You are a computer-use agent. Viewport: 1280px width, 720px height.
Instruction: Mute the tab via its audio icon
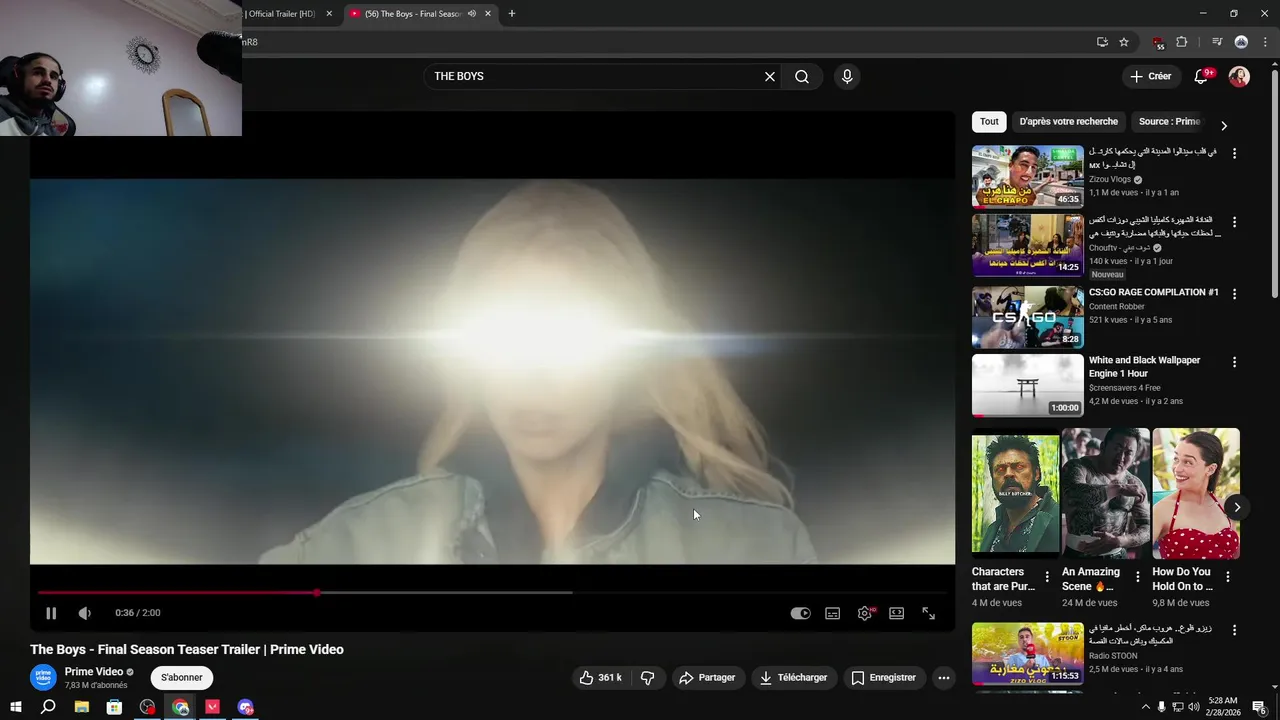click(471, 14)
